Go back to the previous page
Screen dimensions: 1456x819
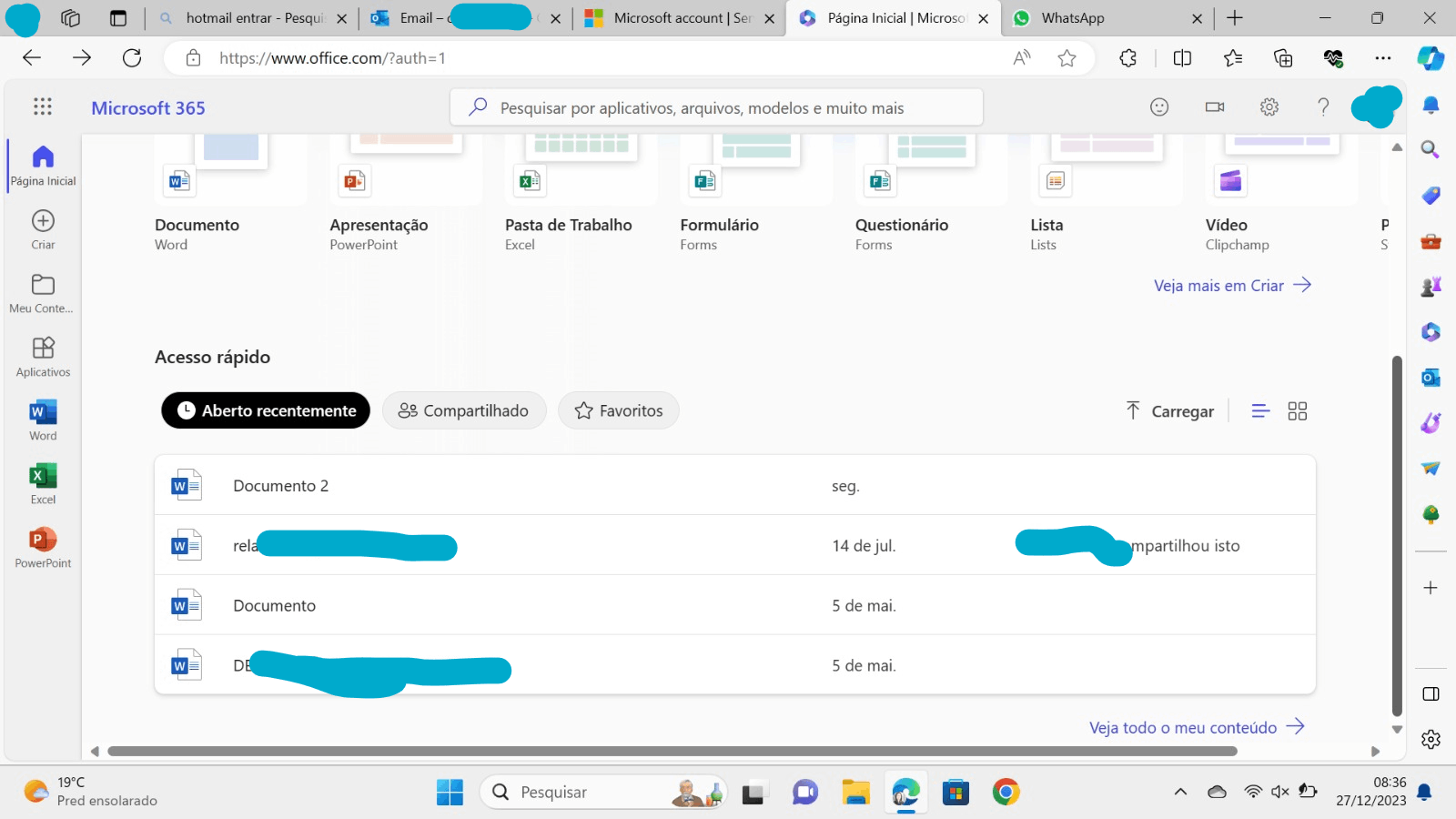(x=32, y=58)
